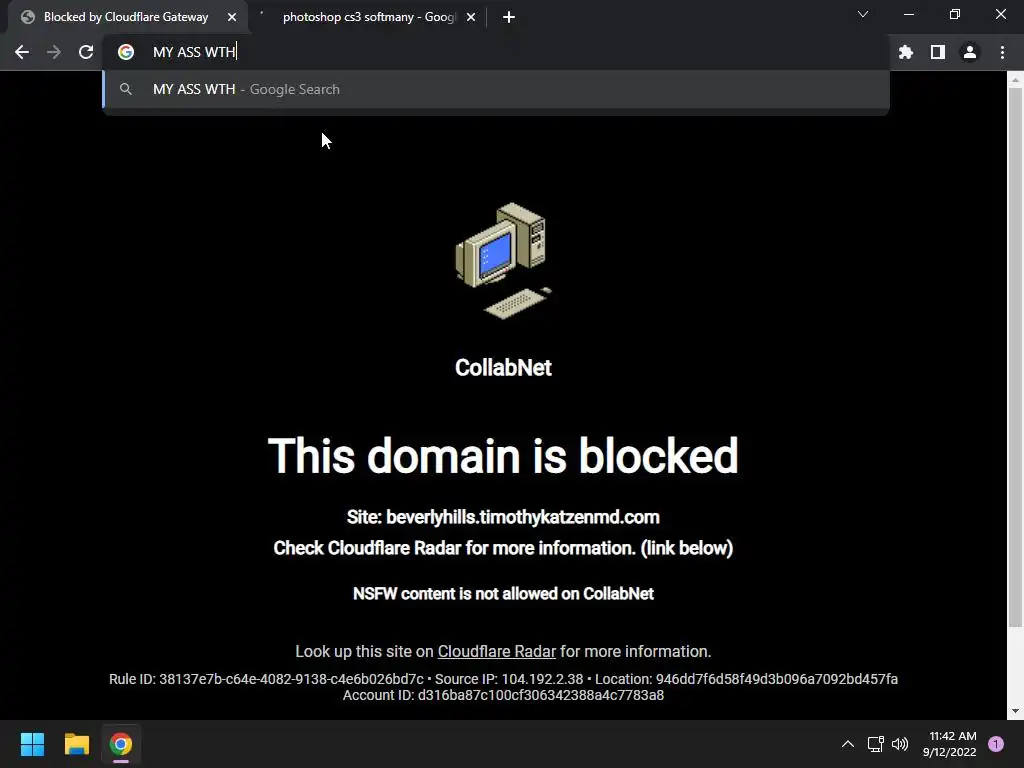Image resolution: width=1024 pixels, height=768 pixels.
Task: Show hidden system tray icons
Action: [848, 744]
